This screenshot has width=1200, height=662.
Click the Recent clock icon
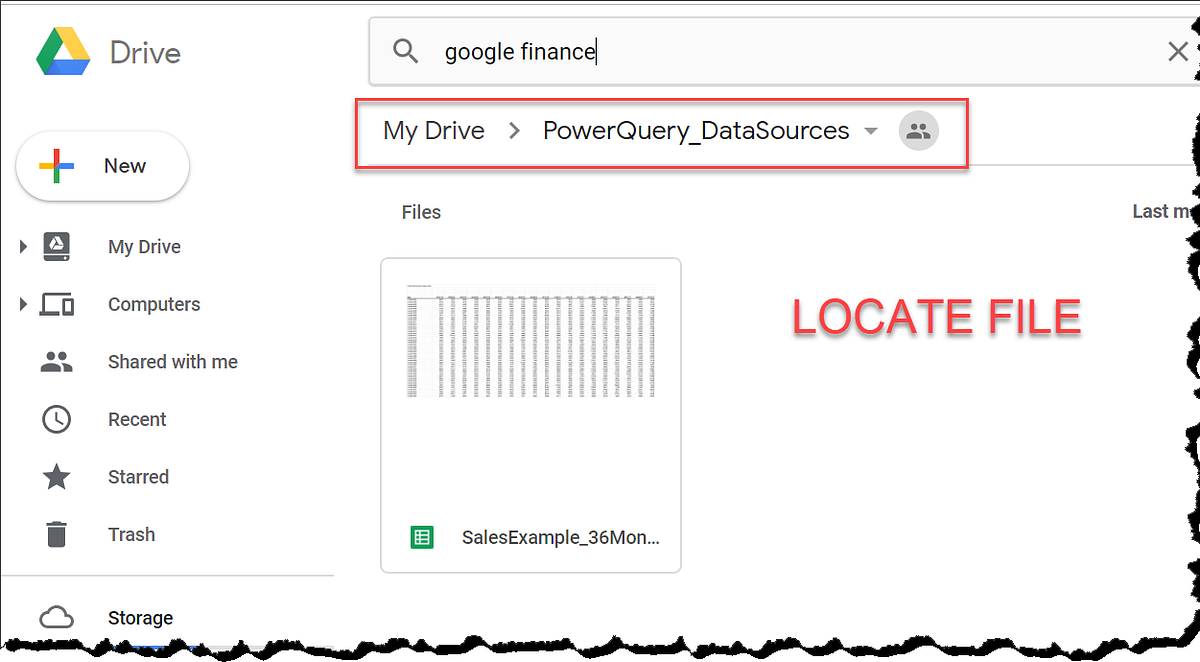56,419
